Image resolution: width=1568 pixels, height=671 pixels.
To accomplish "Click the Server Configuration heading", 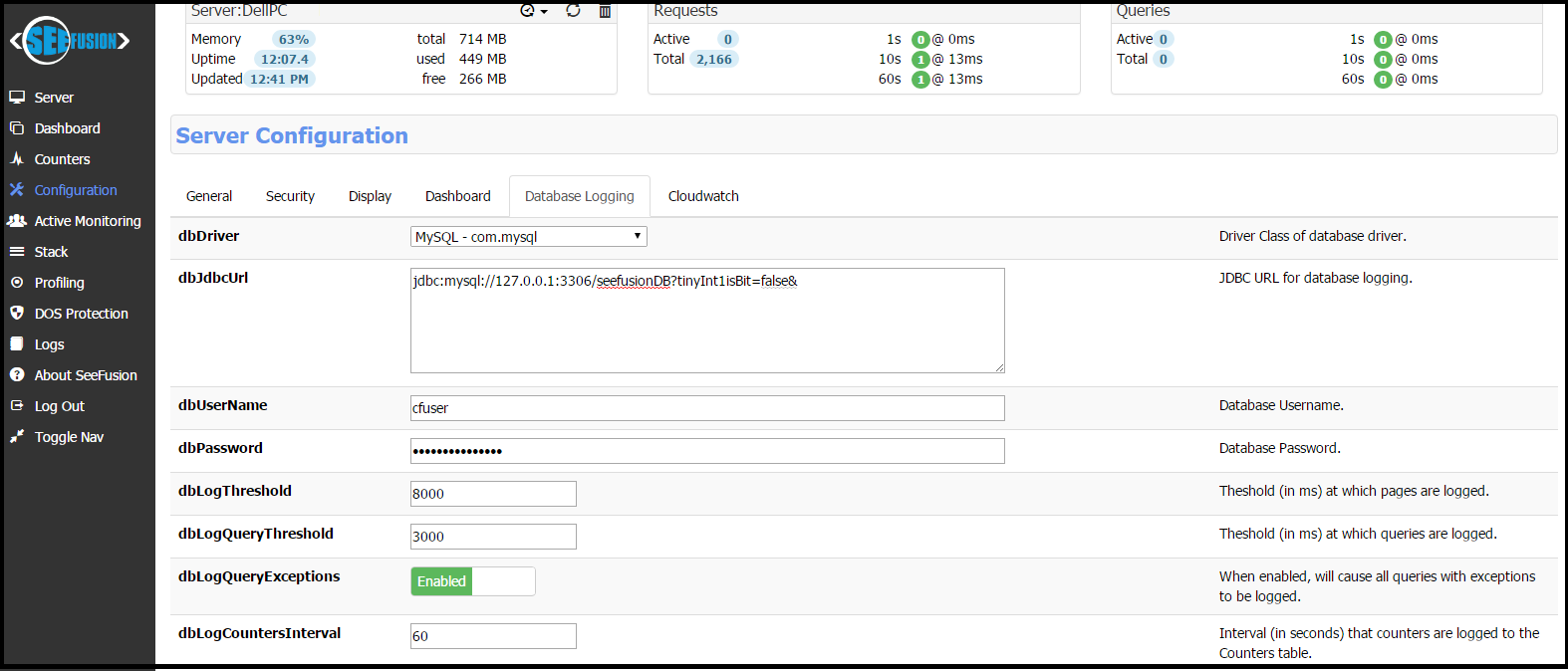I will click(292, 135).
